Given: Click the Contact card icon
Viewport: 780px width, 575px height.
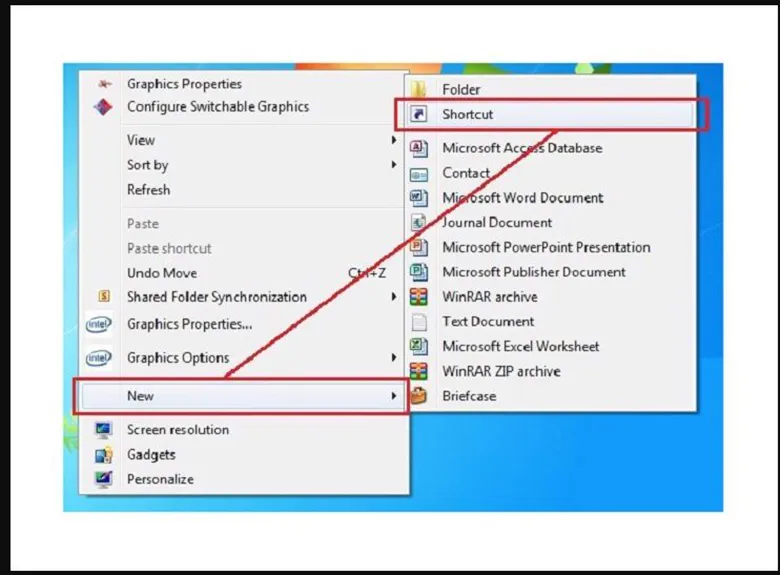Looking at the screenshot, I should click(418, 175).
